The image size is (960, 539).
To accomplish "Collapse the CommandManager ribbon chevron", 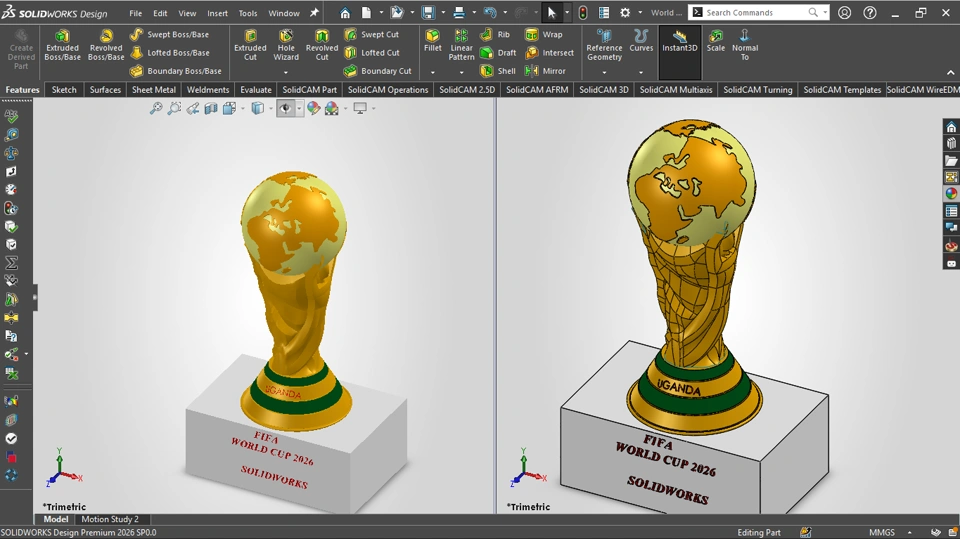I will tap(951, 72).
